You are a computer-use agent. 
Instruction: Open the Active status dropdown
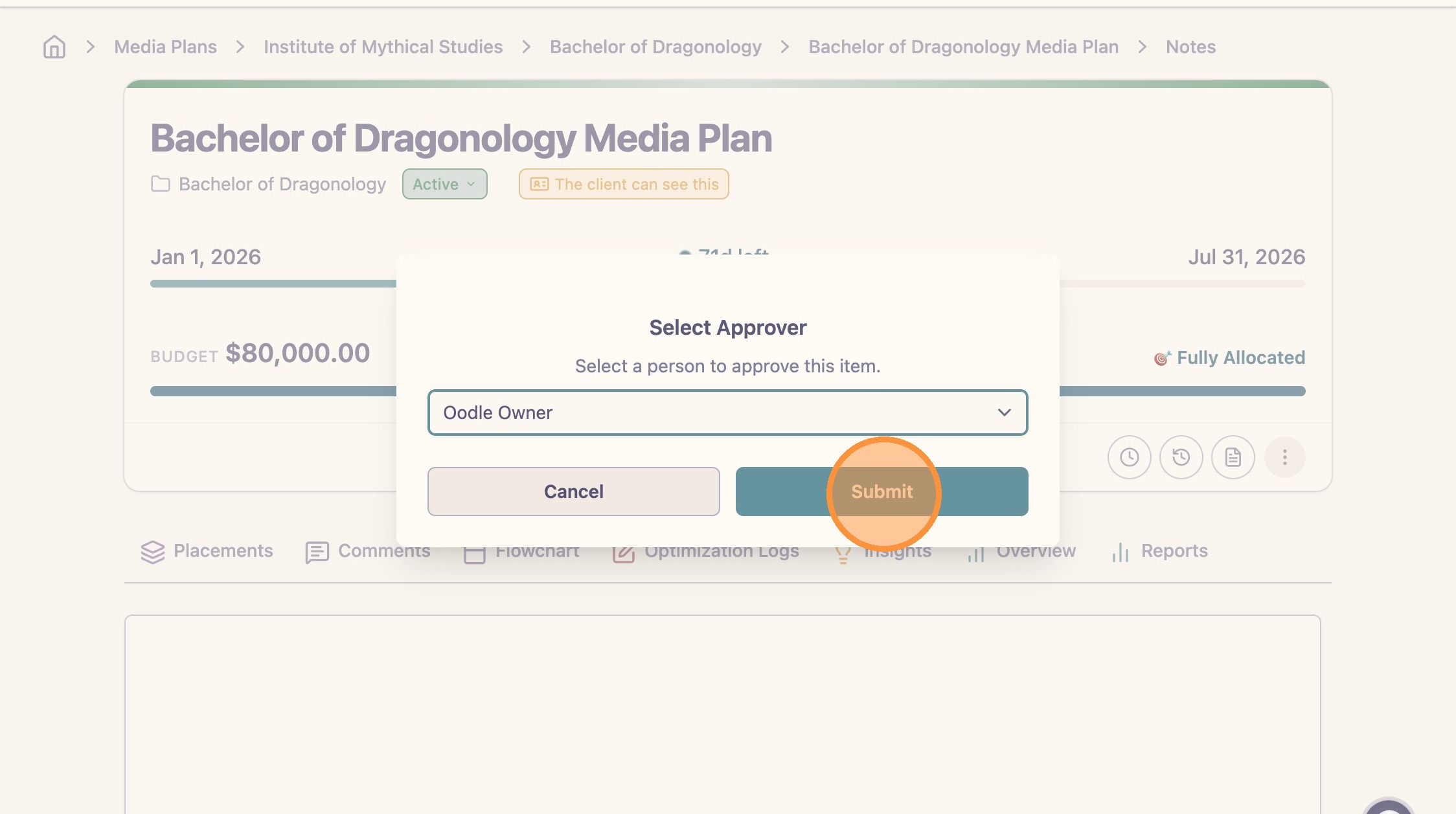[x=444, y=184]
